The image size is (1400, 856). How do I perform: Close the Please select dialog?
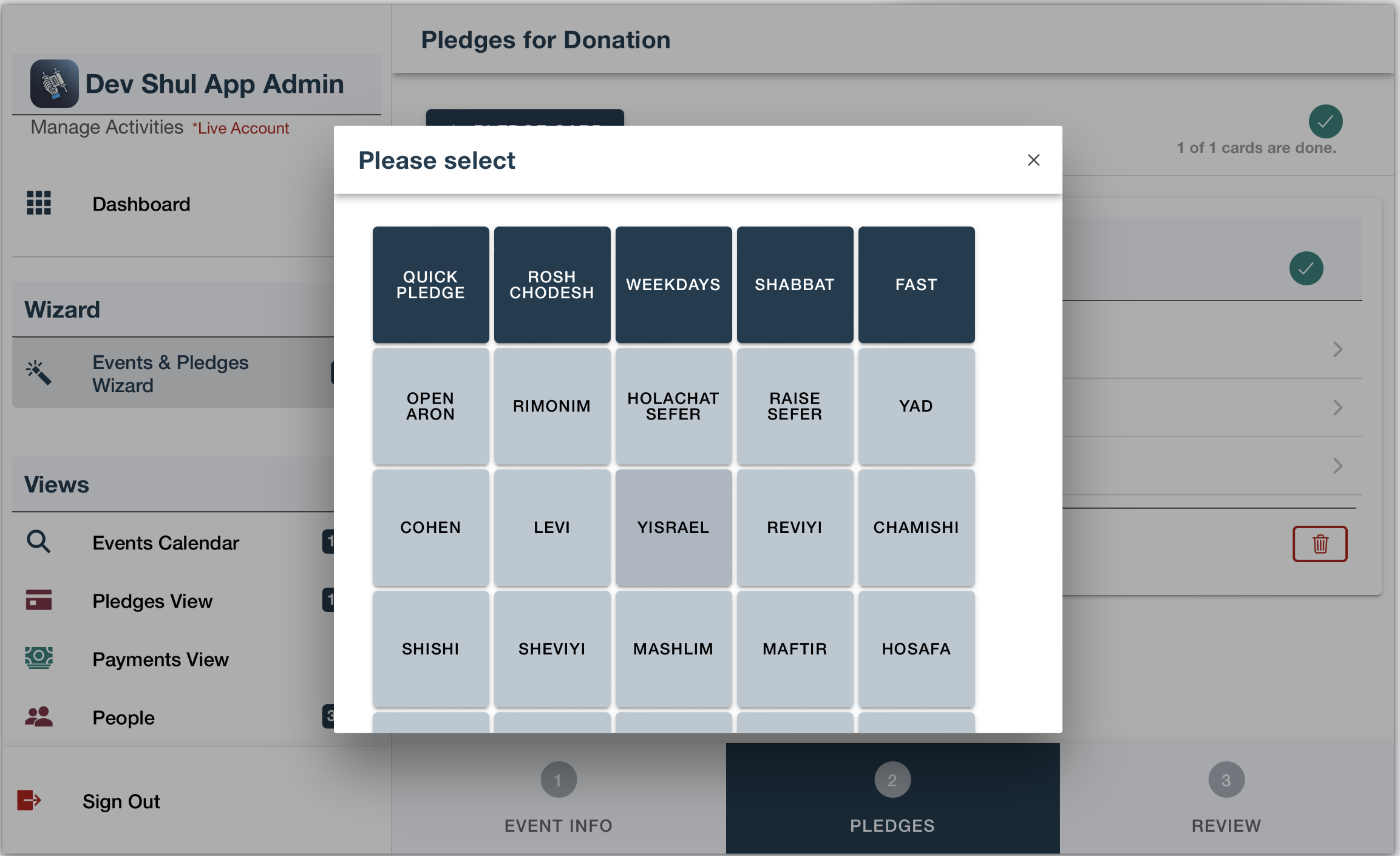click(x=1033, y=160)
